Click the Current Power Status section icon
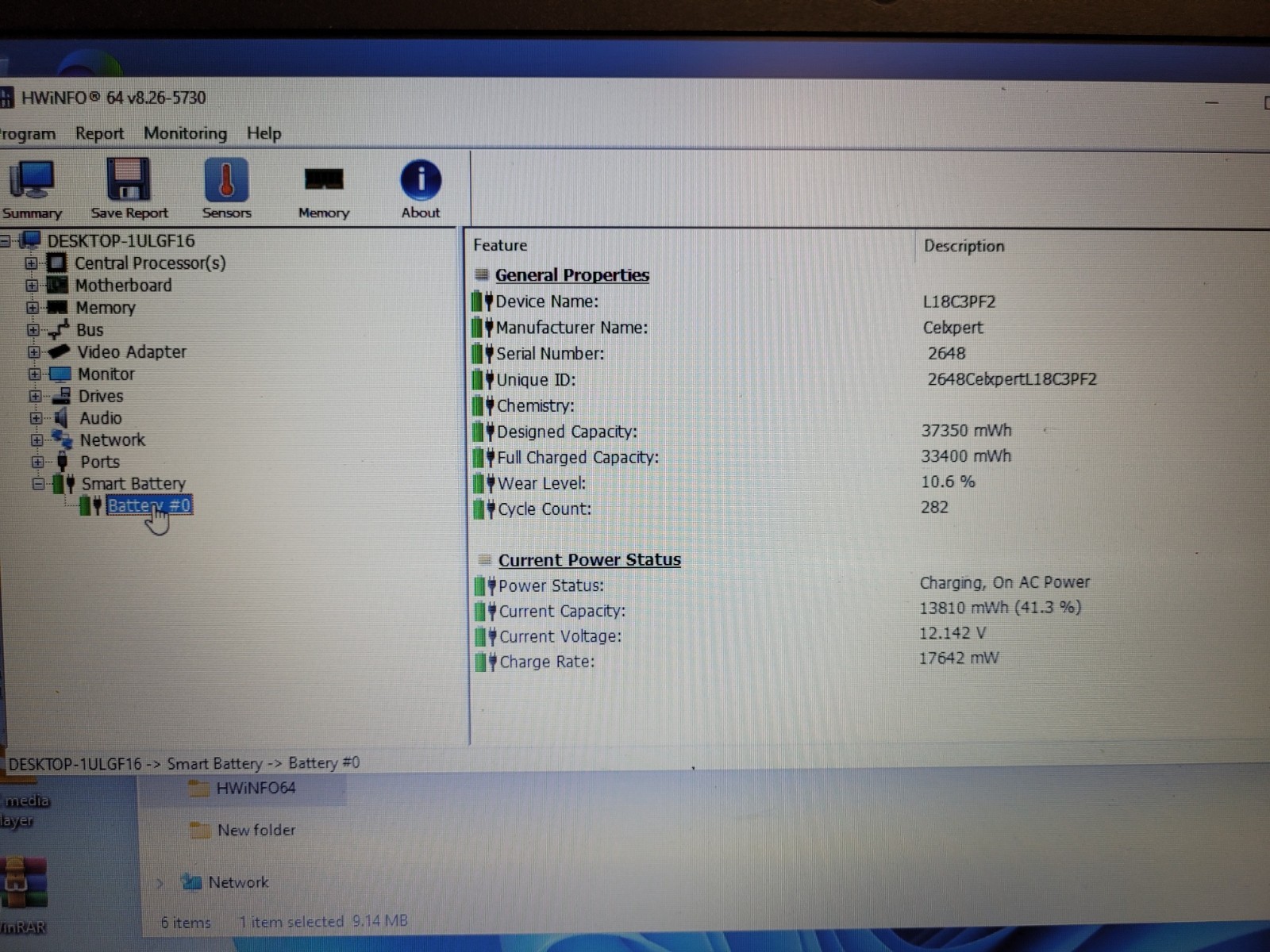This screenshot has width=1270, height=952. 484,560
